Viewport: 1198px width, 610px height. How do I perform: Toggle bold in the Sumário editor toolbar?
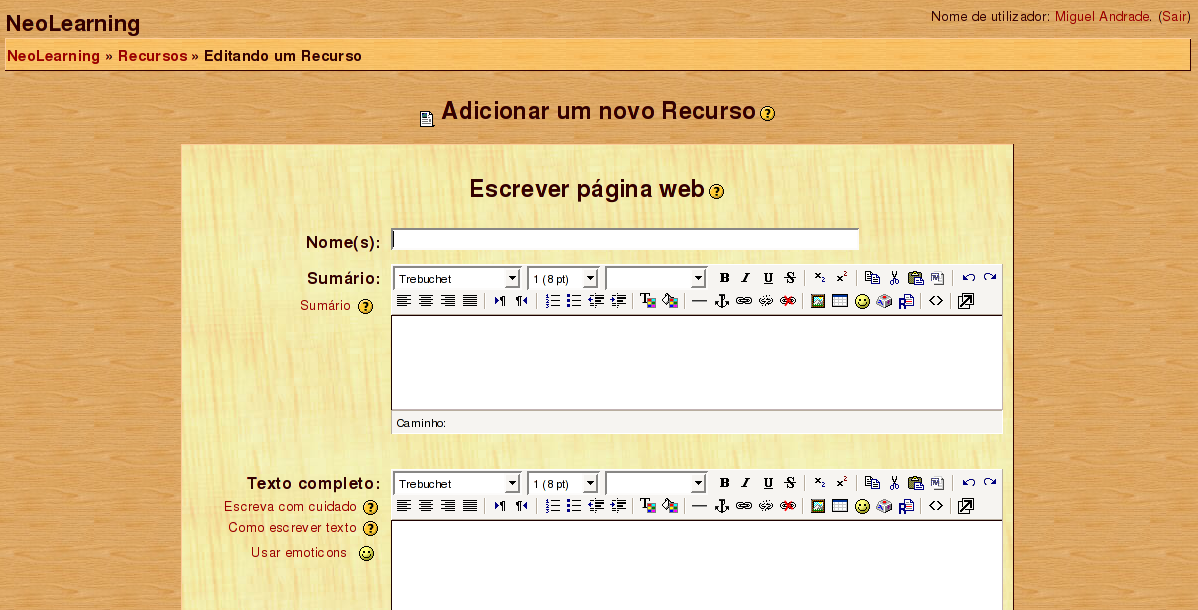[724, 278]
